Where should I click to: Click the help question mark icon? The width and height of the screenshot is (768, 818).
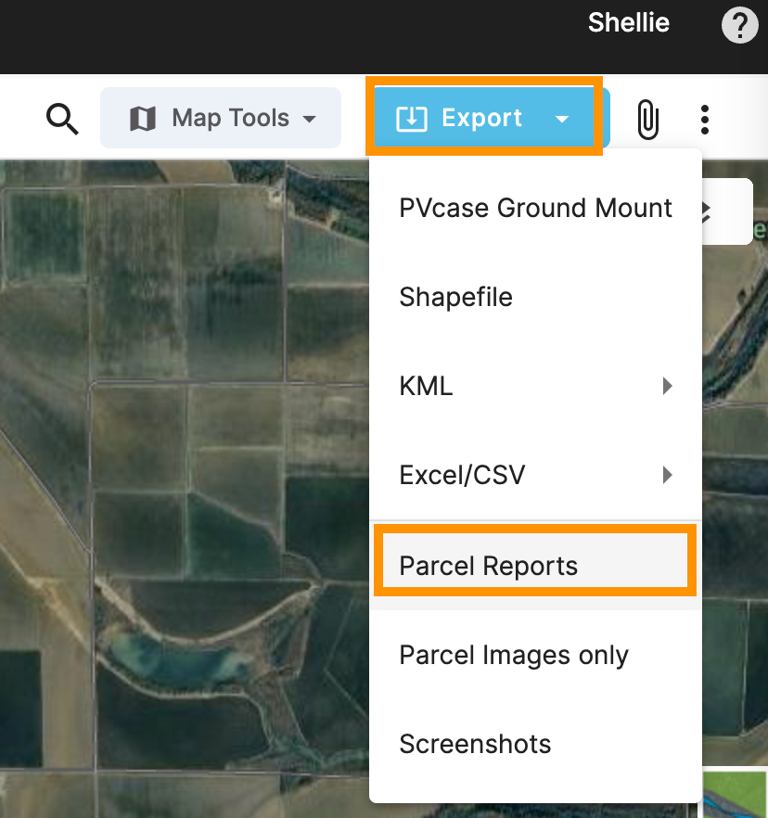(739, 25)
